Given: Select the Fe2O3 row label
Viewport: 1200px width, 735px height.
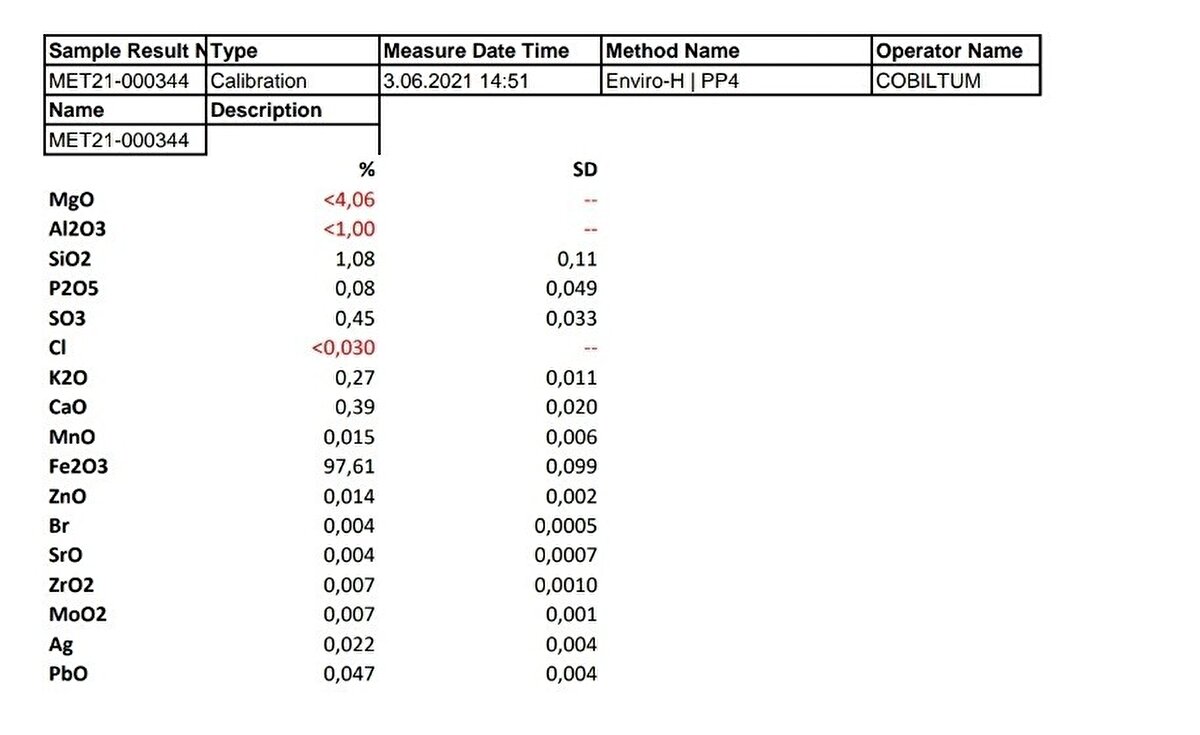Looking at the screenshot, I should (78, 466).
